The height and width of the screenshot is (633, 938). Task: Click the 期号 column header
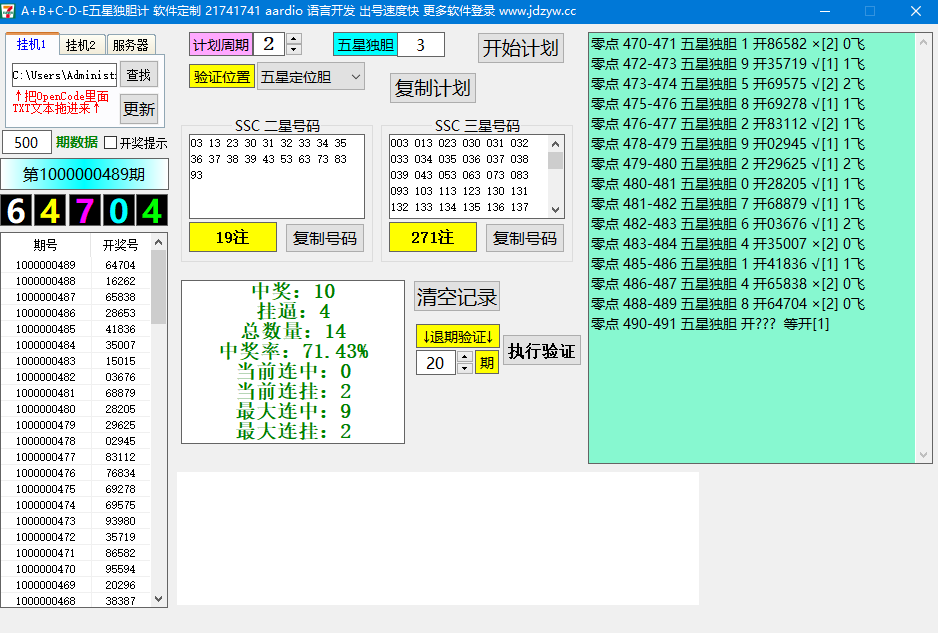tap(45, 245)
